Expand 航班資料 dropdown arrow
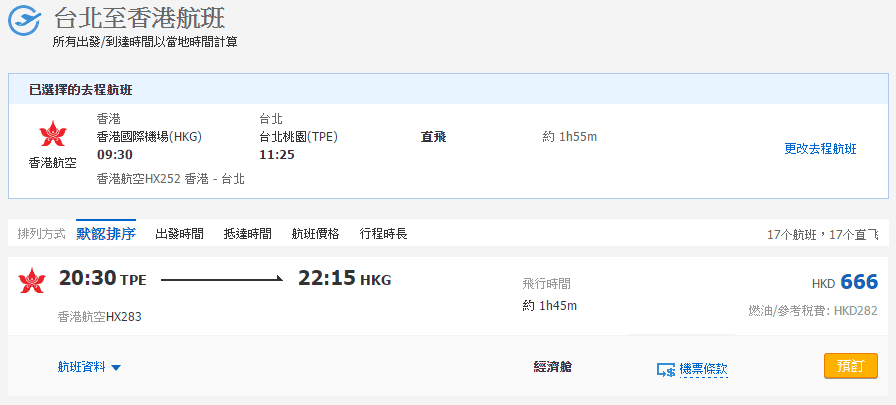This screenshot has height=405, width=896. click(x=116, y=368)
